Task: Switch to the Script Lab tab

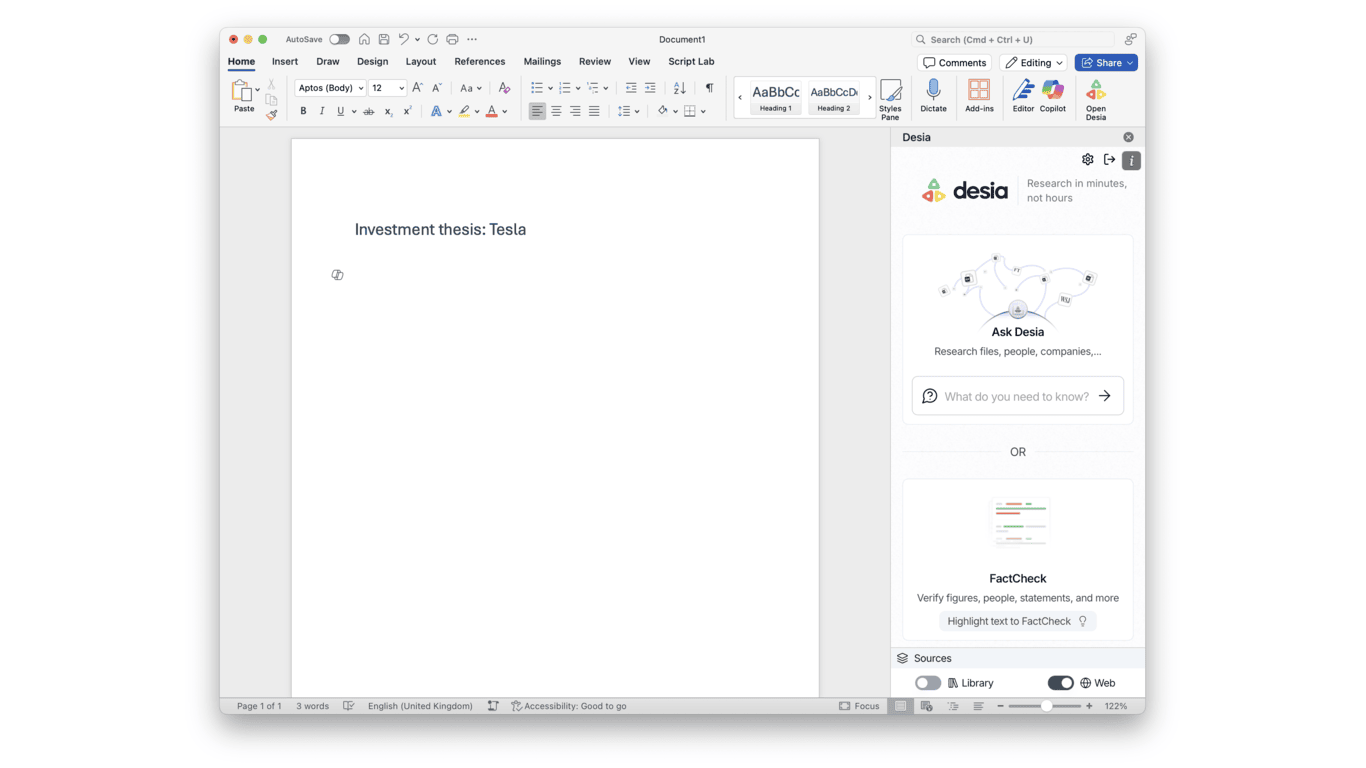Action: pyautogui.click(x=691, y=62)
